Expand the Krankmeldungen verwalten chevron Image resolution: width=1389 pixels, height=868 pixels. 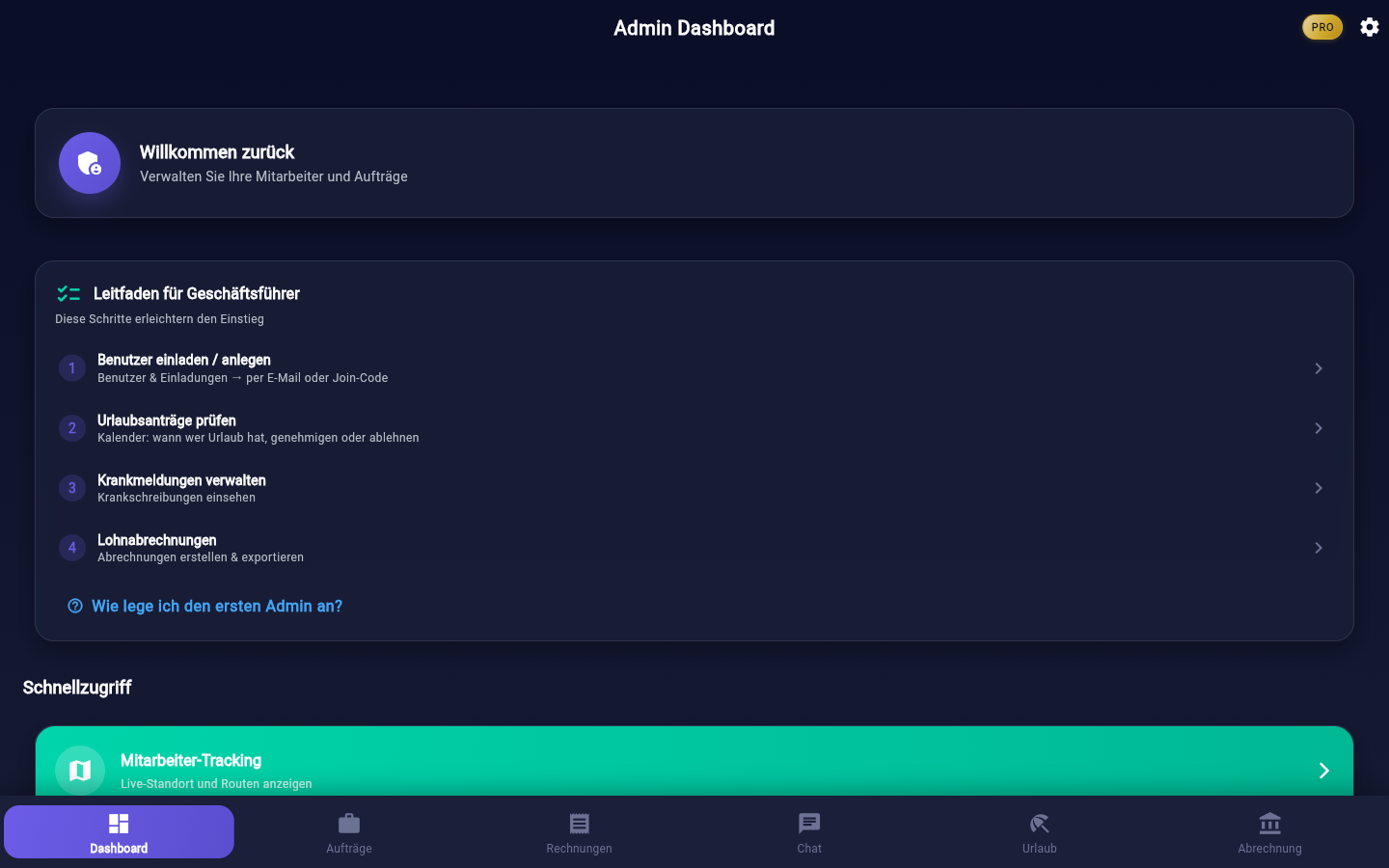1319,488
